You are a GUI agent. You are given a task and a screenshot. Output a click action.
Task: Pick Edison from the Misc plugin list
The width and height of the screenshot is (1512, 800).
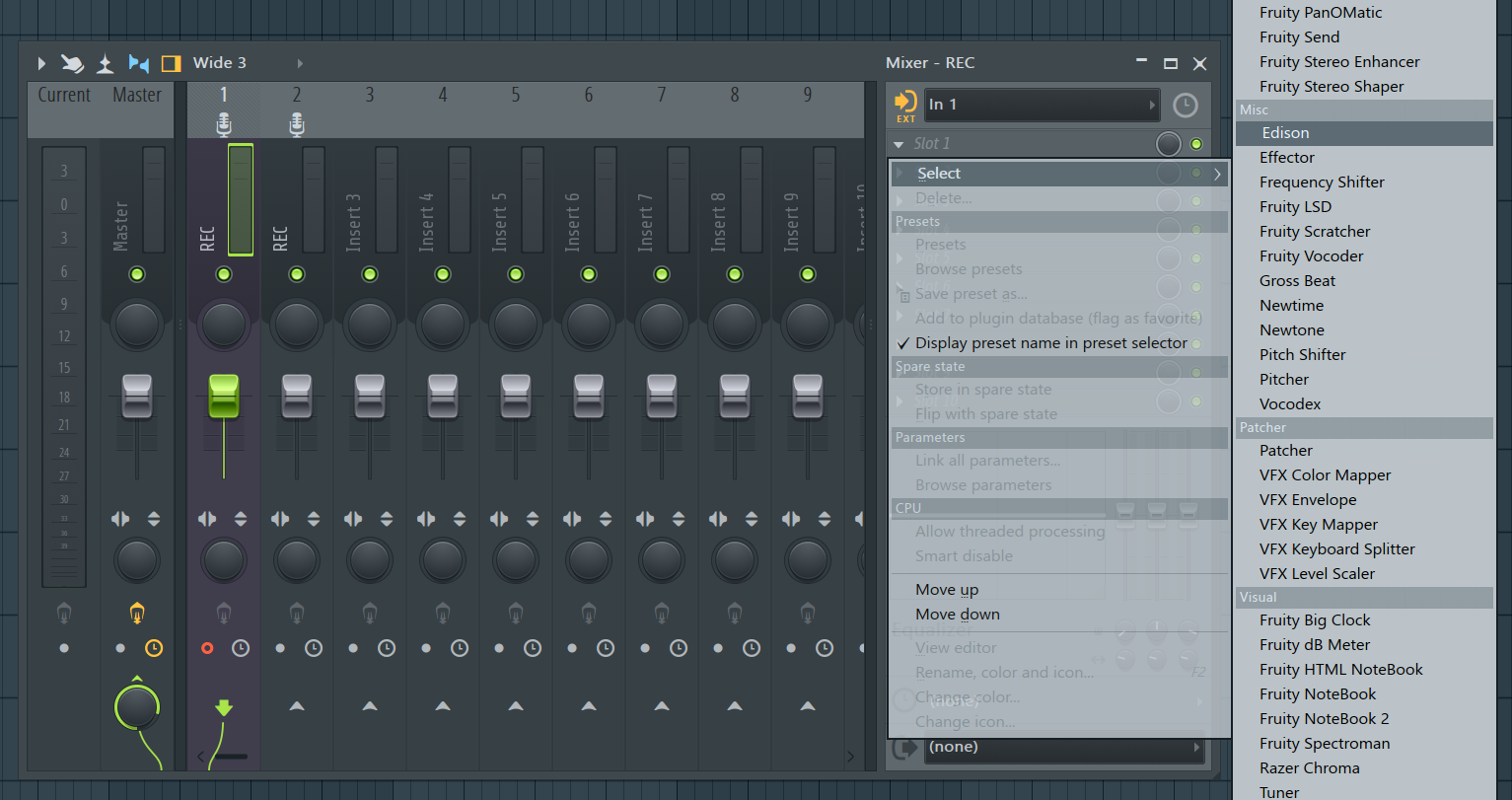1364,133
